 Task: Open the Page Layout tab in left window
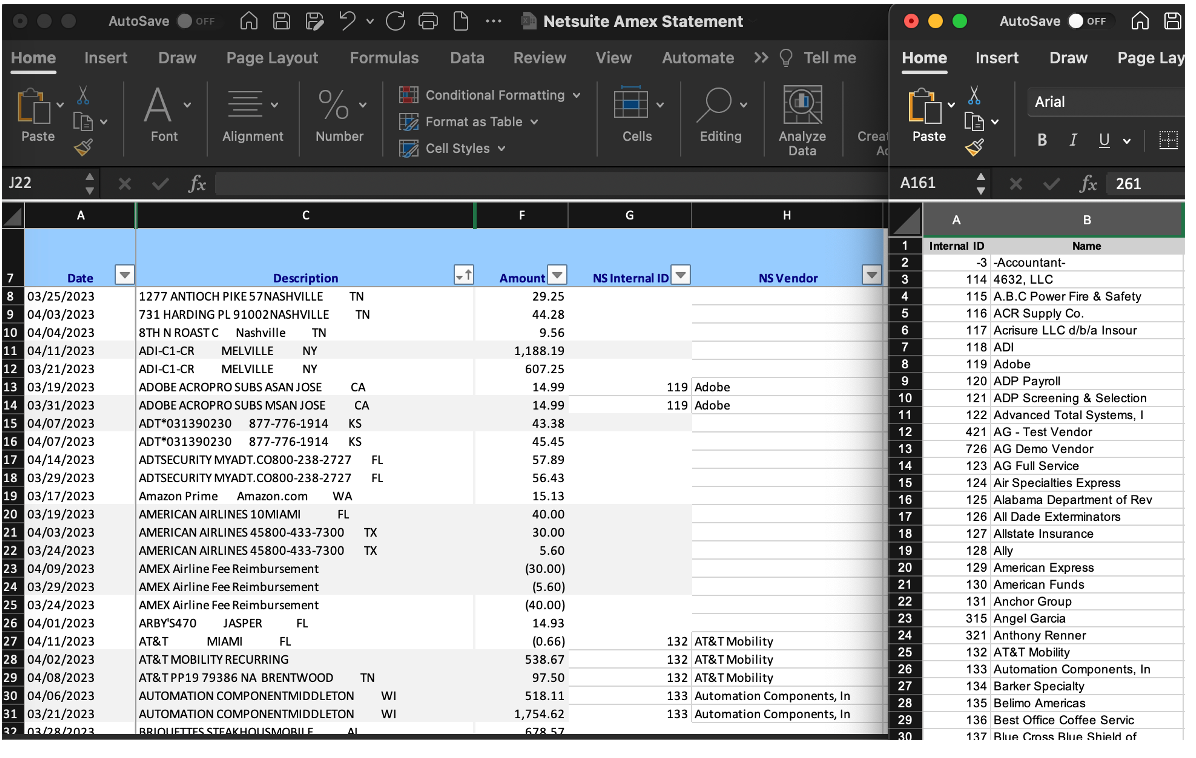(272, 58)
